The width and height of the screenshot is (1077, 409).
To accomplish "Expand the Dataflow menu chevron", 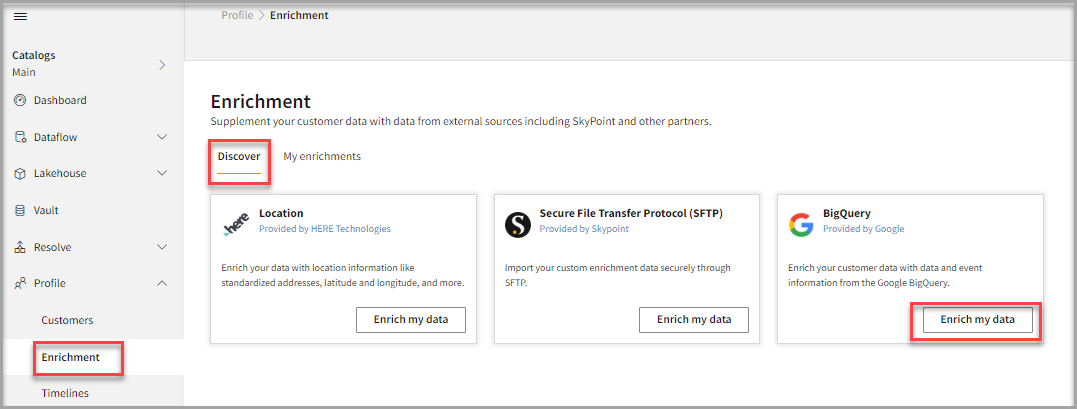I will coord(162,137).
